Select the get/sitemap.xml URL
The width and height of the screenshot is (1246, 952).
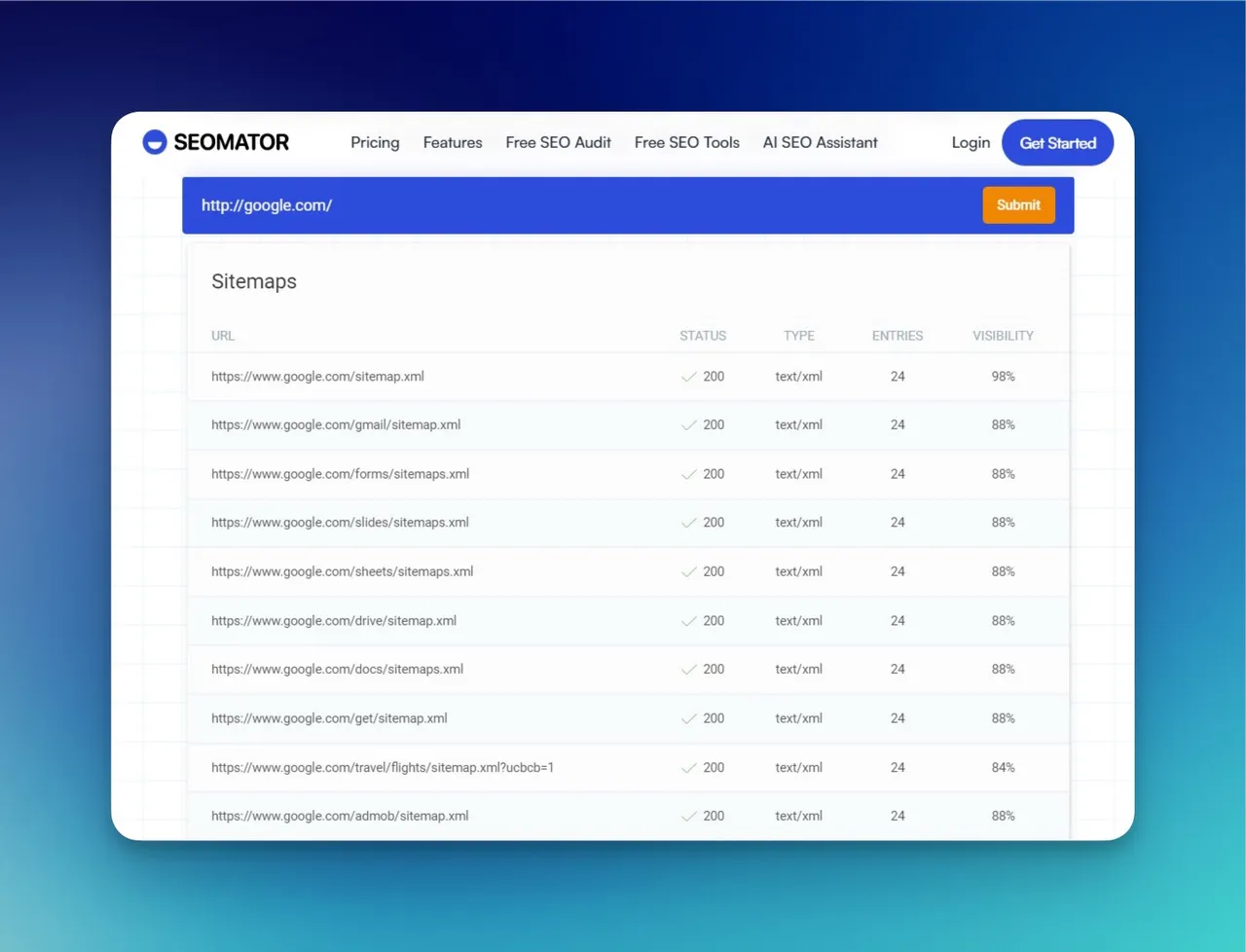point(329,718)
